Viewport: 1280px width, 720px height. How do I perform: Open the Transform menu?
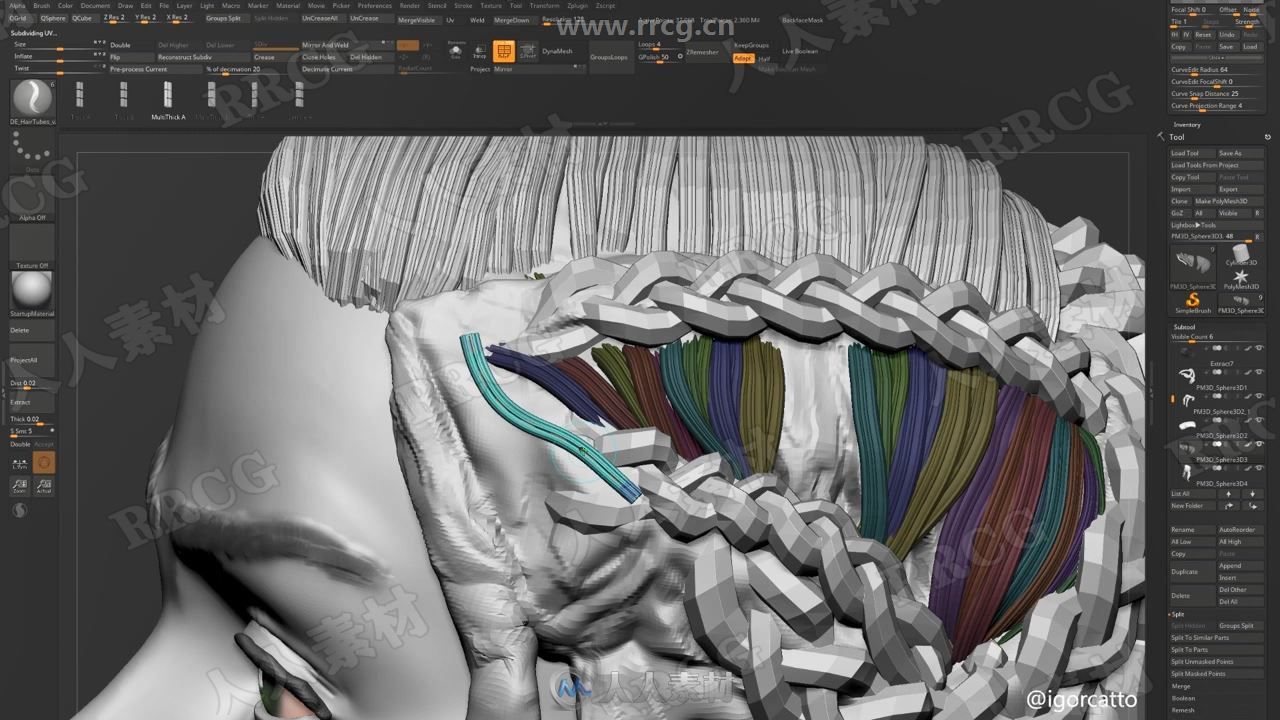(x=544, y=5)
